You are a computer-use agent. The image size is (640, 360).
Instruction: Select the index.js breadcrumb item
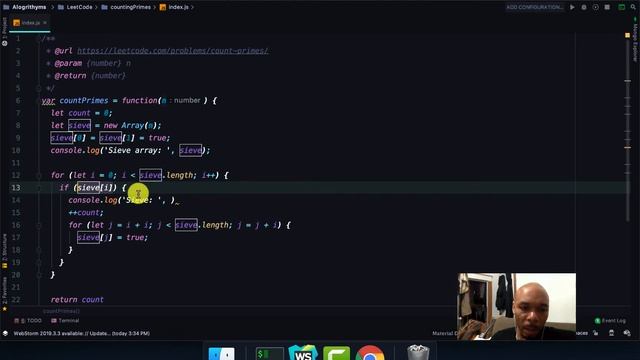pos(174,7)
